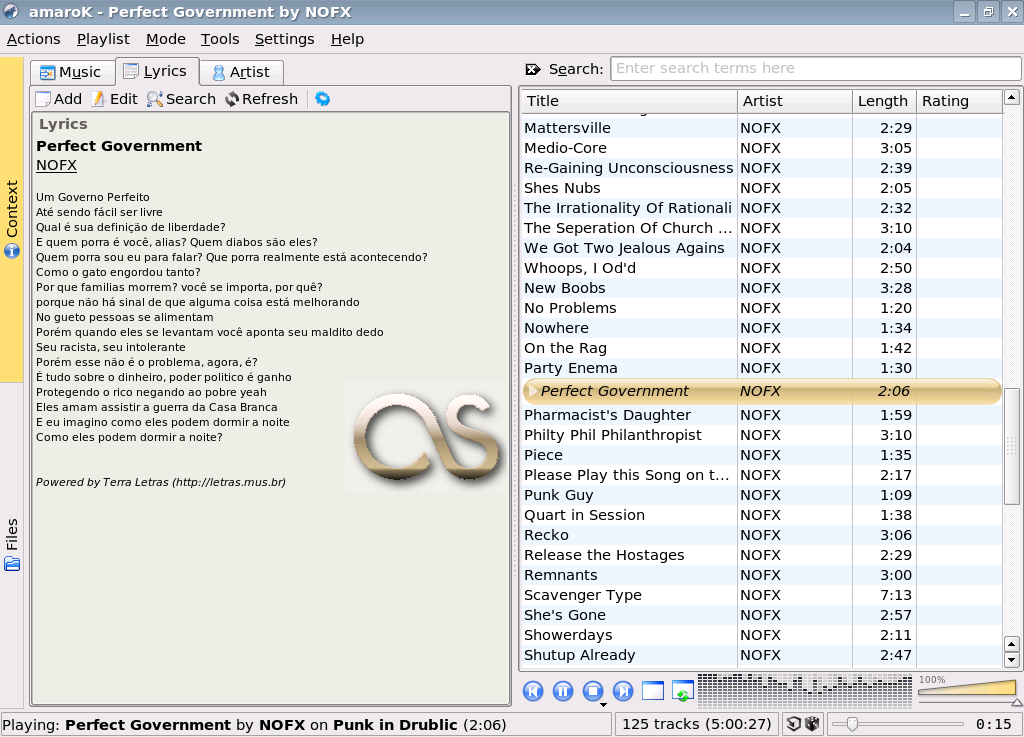Select Whoops, I Od'd track
Screen dimensions: 1024x737
click(761, 268)
